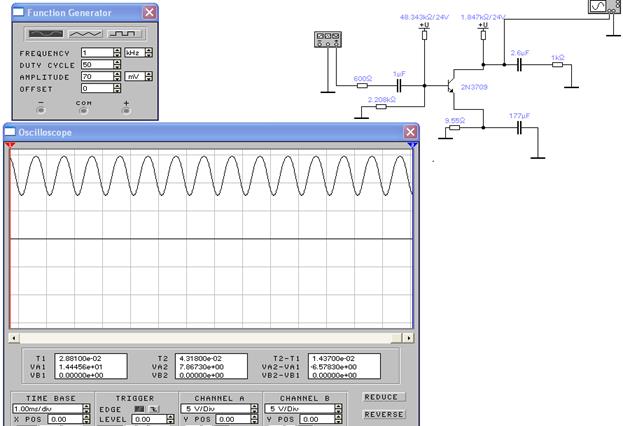This screenshot has width=623, height=426.
Task: Change the amplitude unit mV spinner
Action: (x=147, y=76)
